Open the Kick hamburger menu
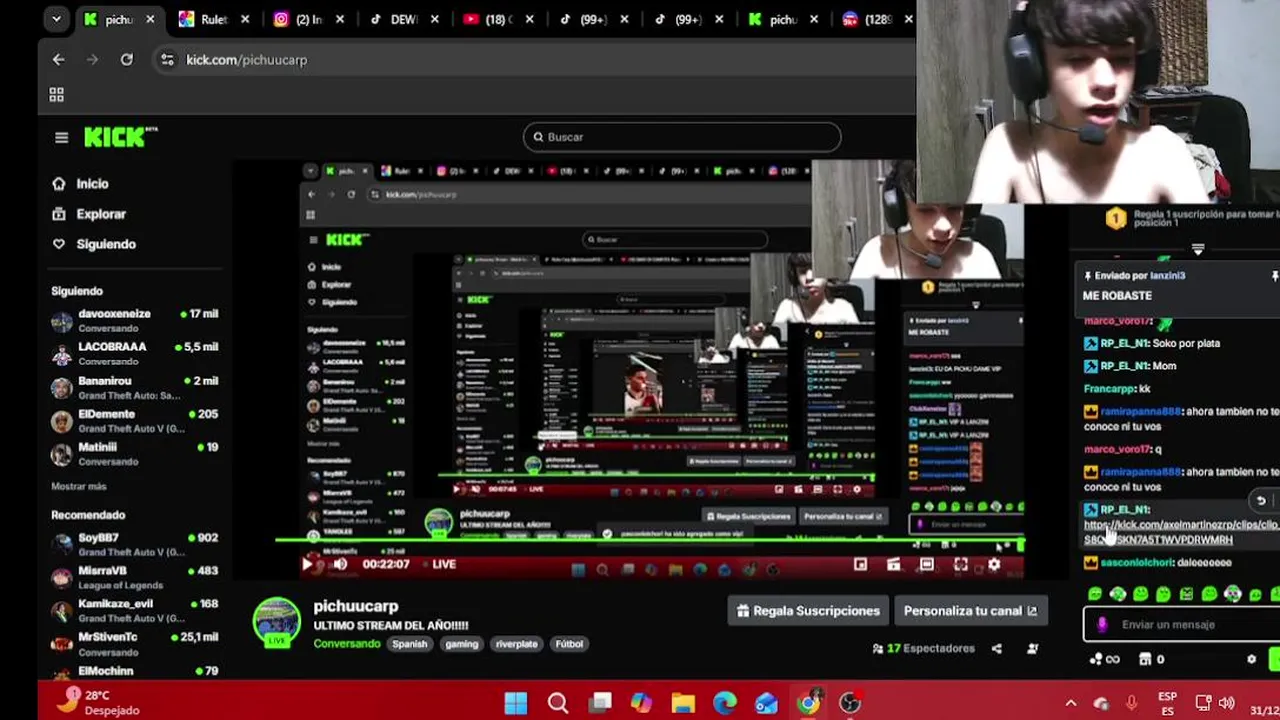 pos(61,137)
